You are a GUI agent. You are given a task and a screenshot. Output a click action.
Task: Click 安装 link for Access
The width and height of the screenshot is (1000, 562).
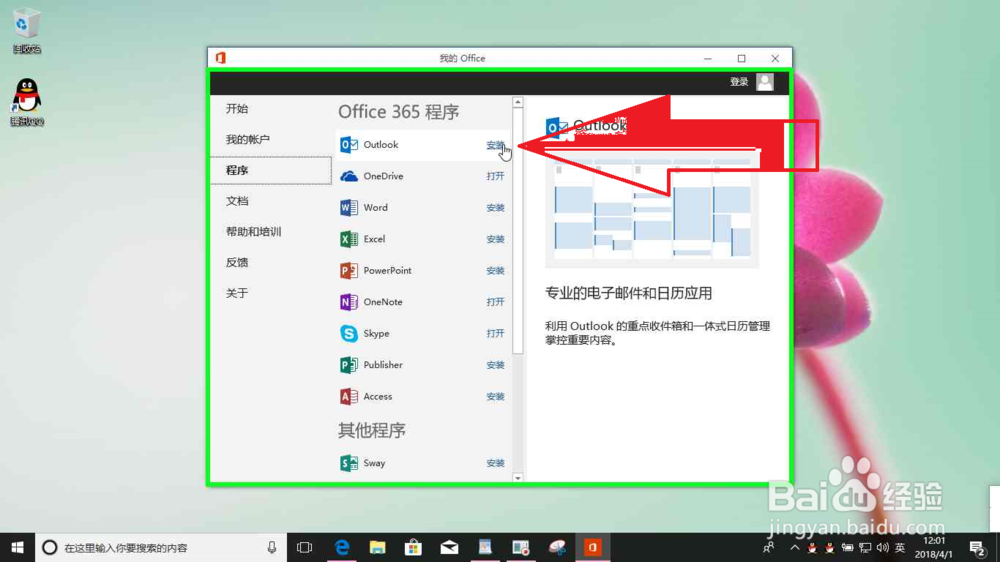coord(495,397)
